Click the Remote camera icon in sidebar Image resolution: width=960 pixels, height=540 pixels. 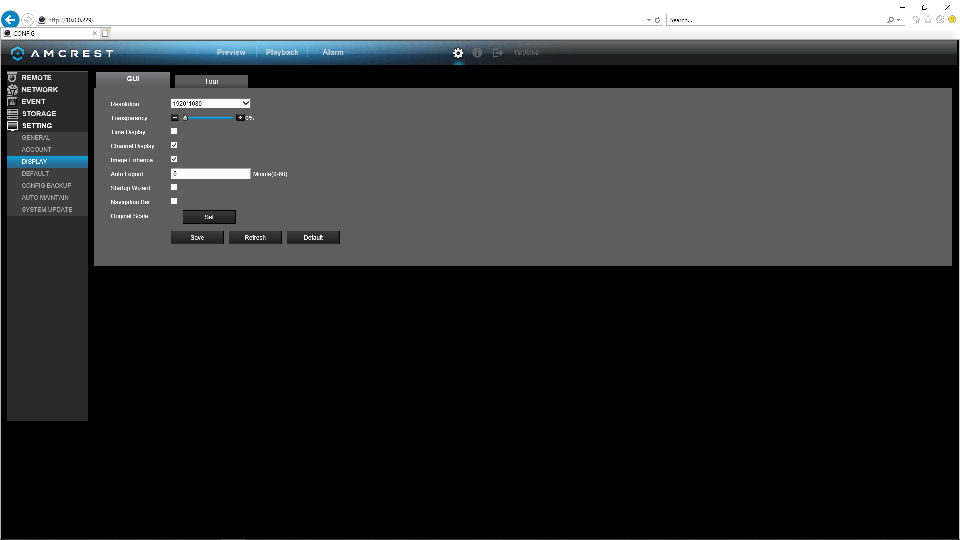click(12, 78)
